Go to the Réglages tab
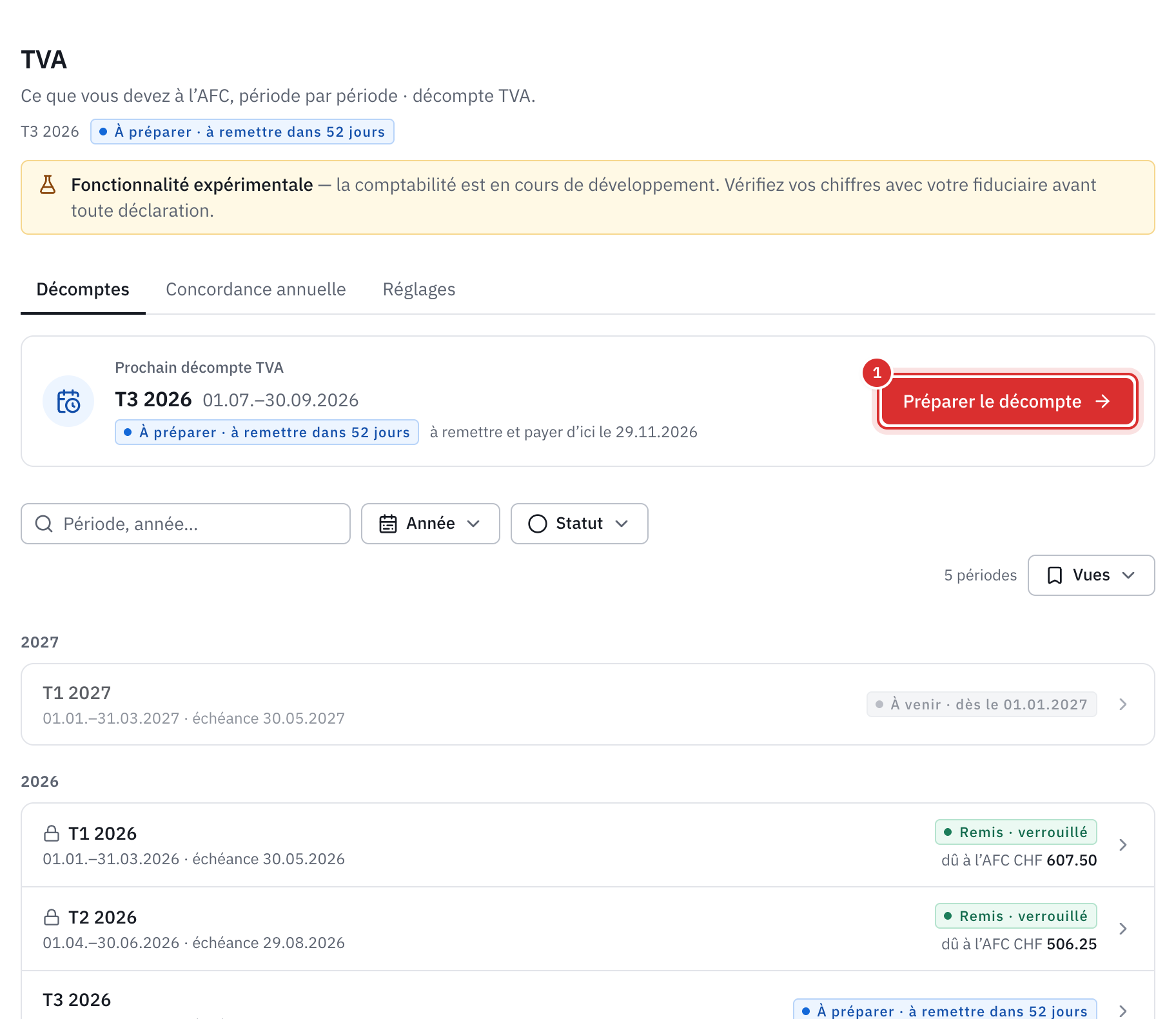1176x1019 pixels. click(419, 290)
